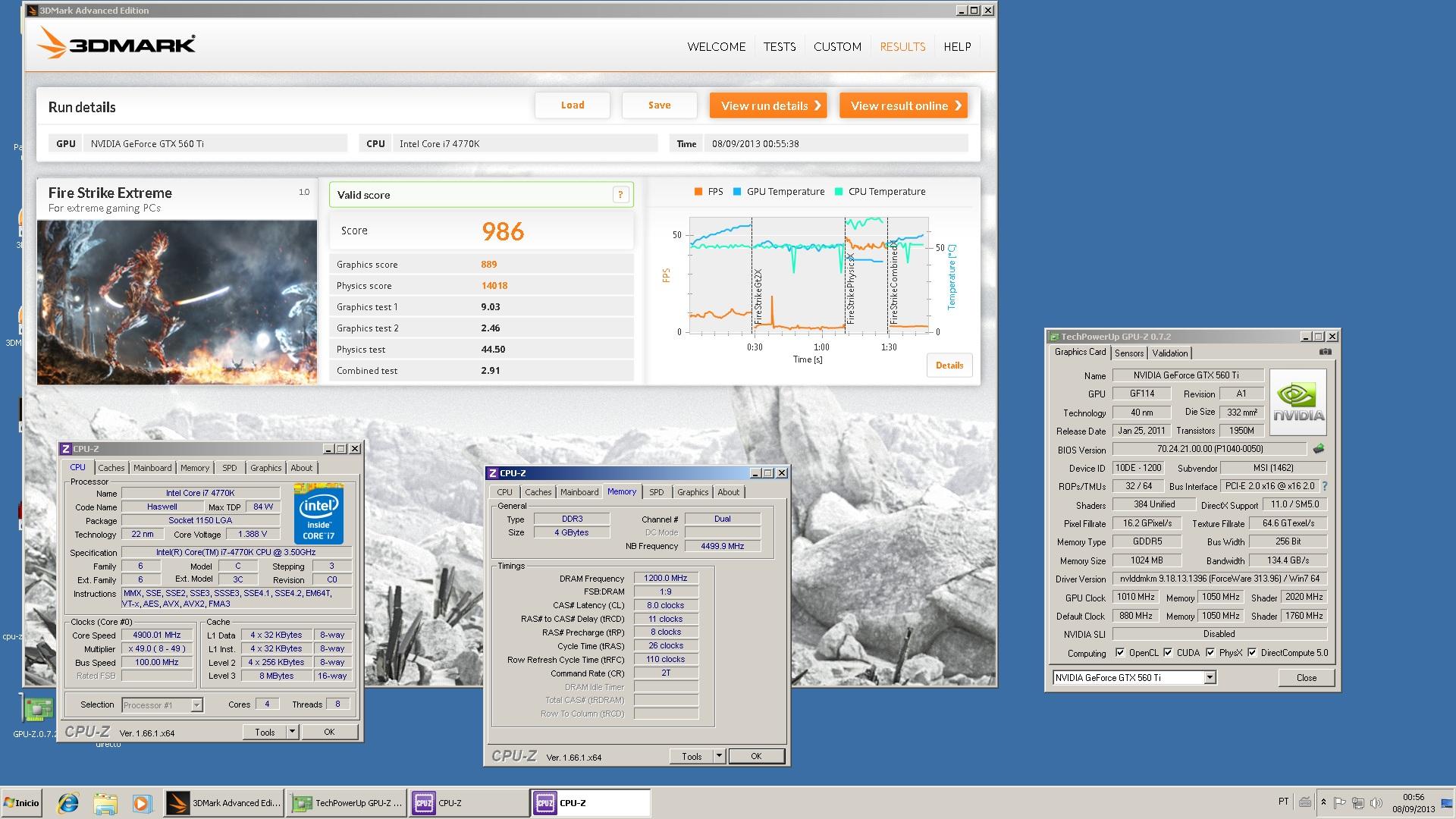
Task: Click GPU Temperature blue legend swatch
Action: (x=737, y=192)
